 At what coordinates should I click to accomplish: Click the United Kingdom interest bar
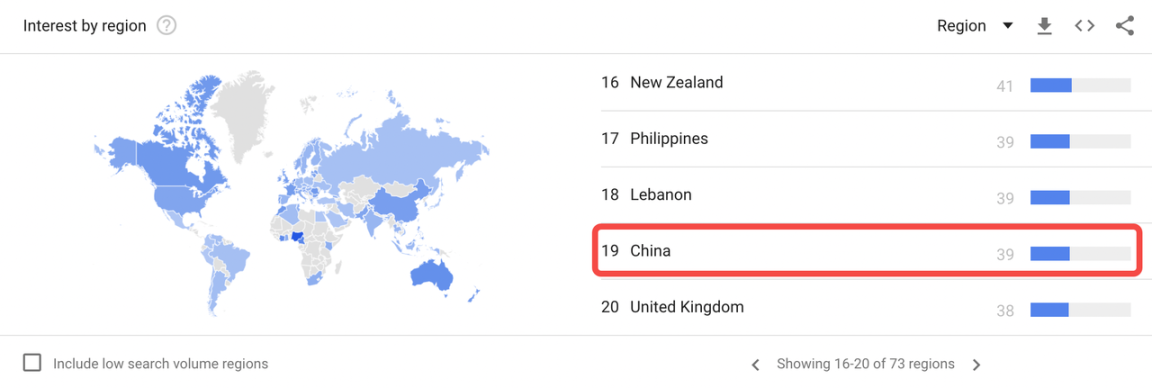click(1080, 310)
